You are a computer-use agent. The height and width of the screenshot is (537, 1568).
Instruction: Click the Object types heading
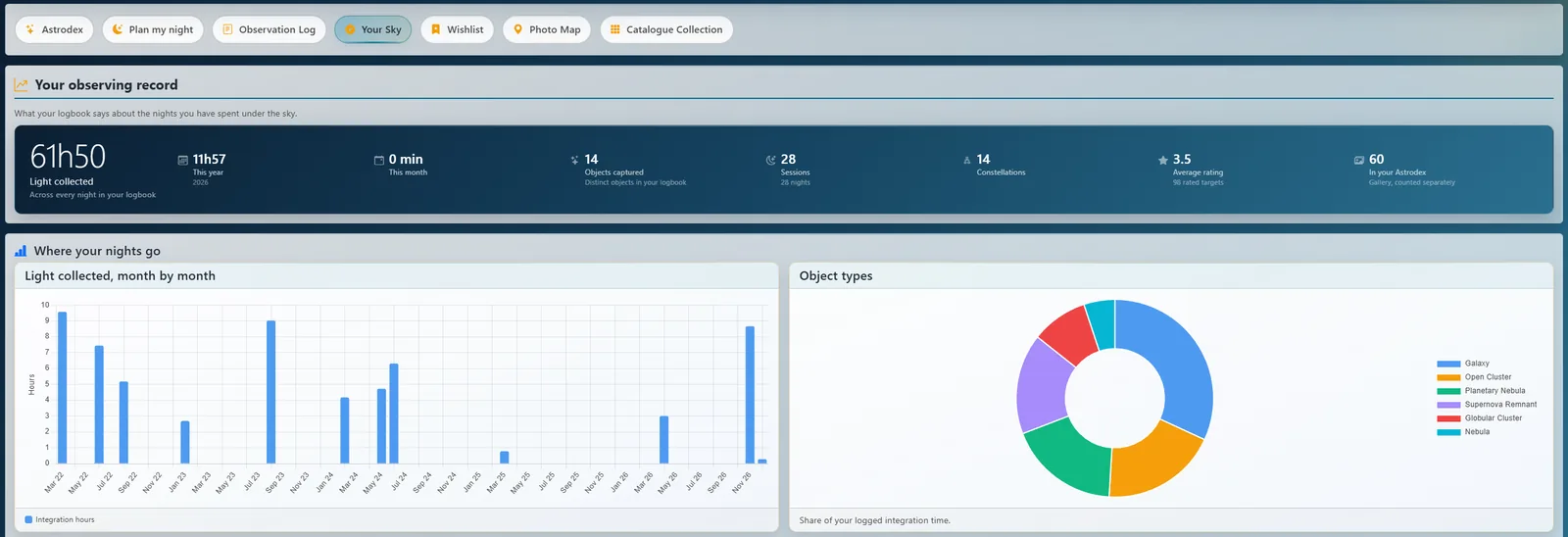point(836,276)
